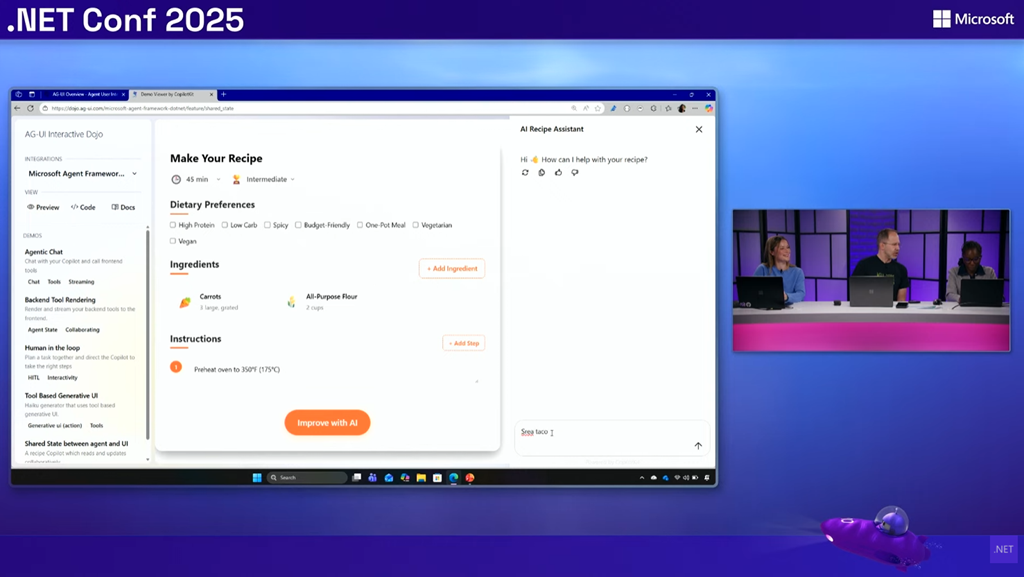
Task: Copy the assistant greeting message
Action: [x=541, y=172]
